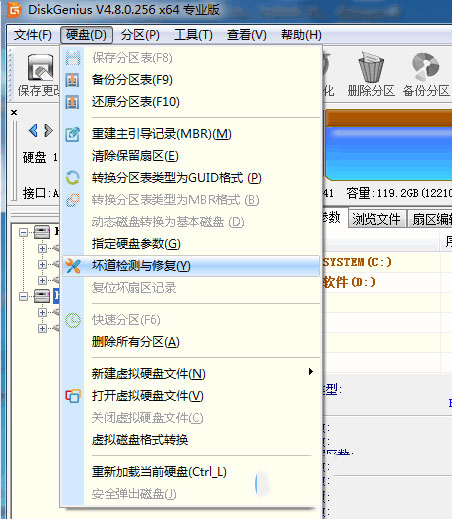Click the 打开虚拟硬盘文件 icon
The height and width of the screenshot is (519, 452).
tap(73, 396)
